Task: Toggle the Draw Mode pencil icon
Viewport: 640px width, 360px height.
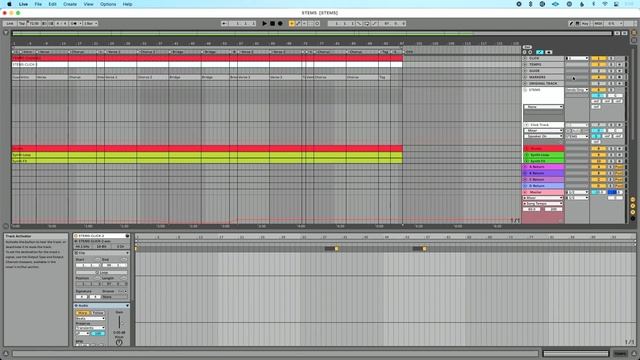Action: 571,24
